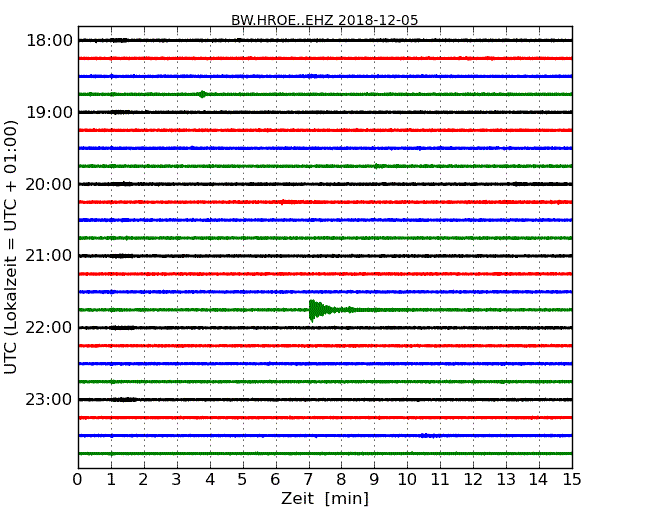Click the x-axis tick label 7
Screen dimensions: 650x520
[x=308, y=480]
